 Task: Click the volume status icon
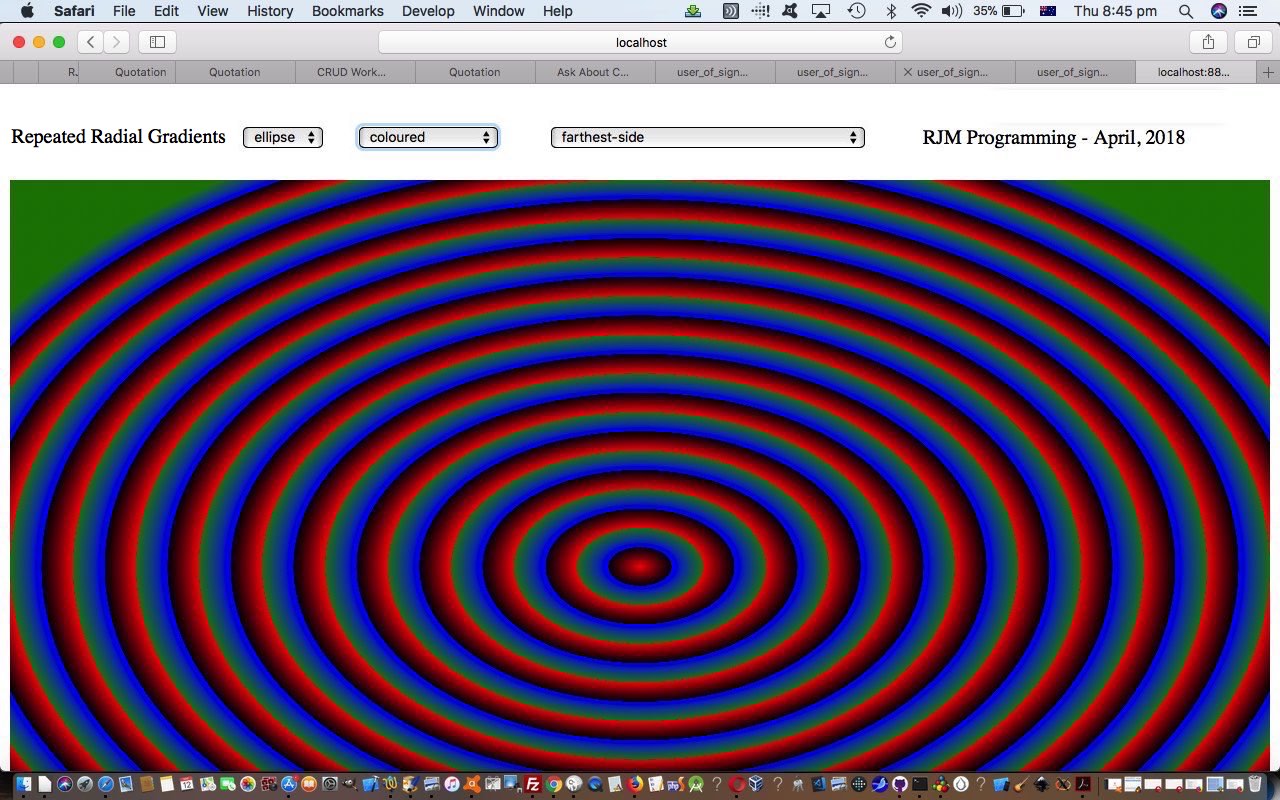click(x=951, y=11)
